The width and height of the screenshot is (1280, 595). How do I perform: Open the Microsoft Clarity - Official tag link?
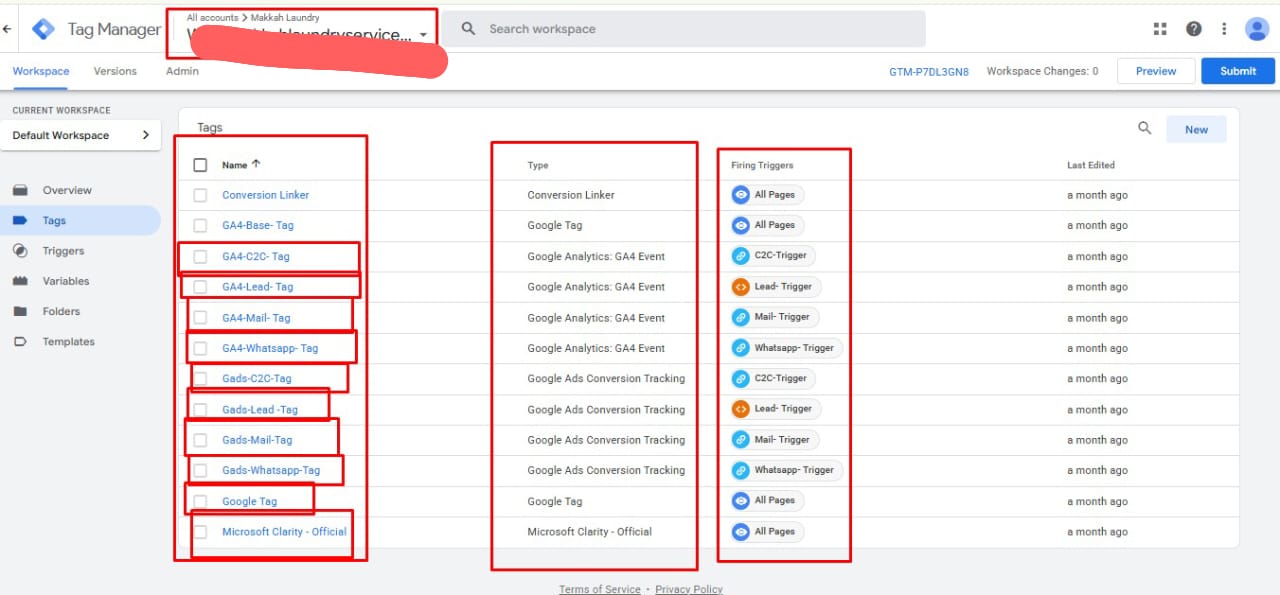pos(284,532)
